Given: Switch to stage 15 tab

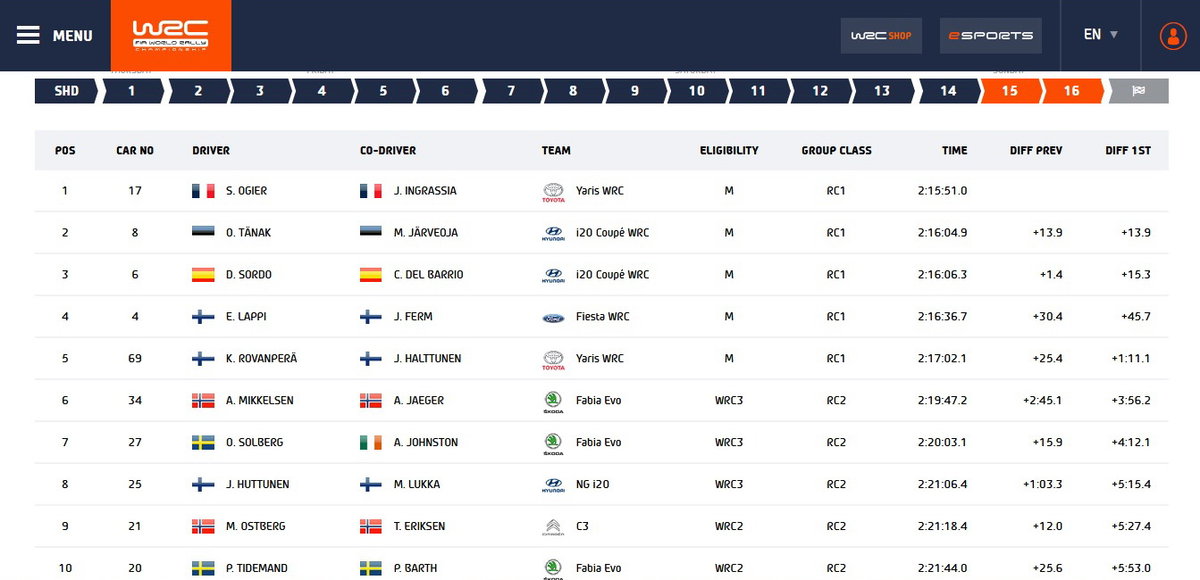Looking at the screenshot, I should (x=1012, y=91).
